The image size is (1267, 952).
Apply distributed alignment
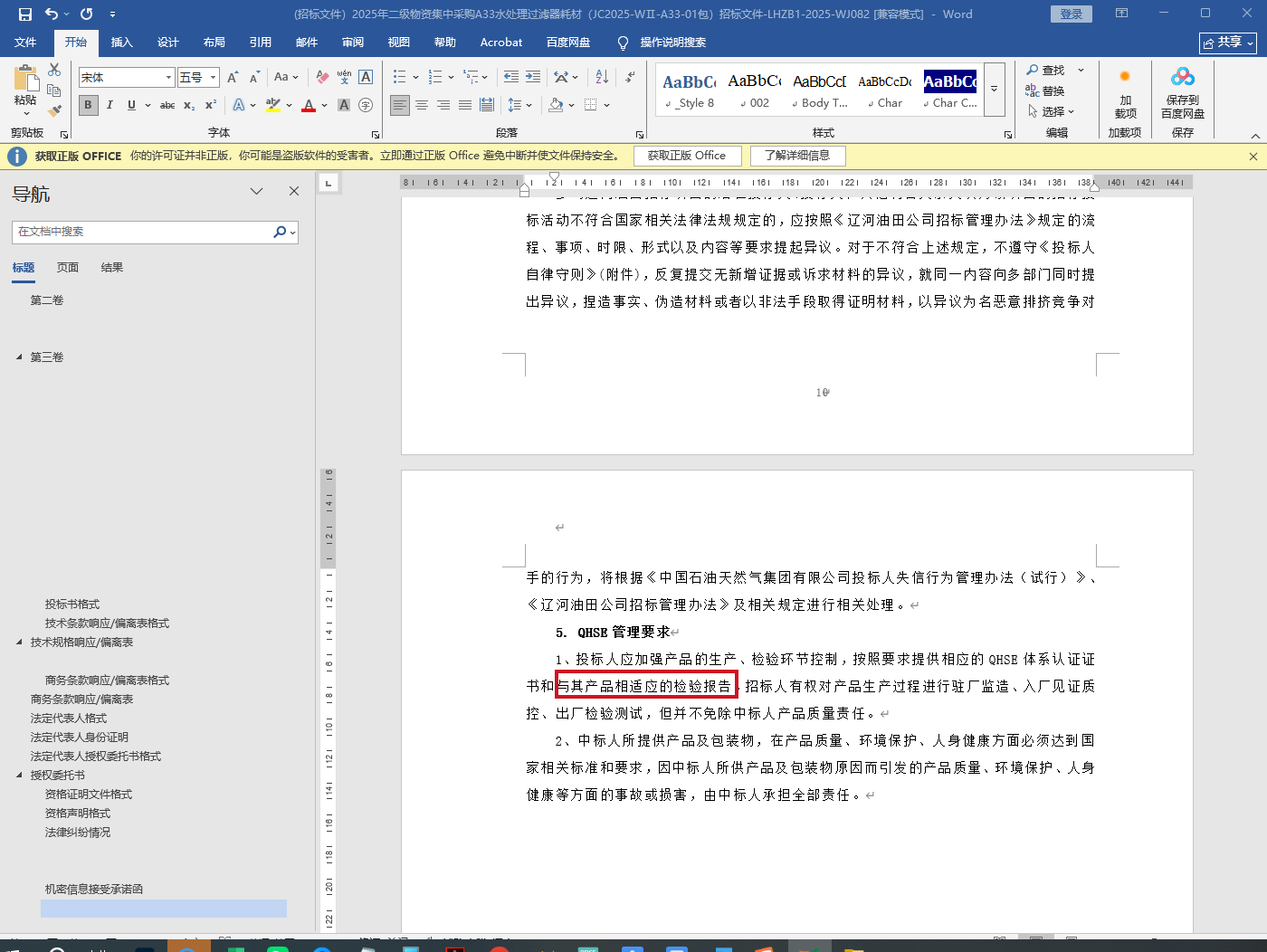click(487, 105)
